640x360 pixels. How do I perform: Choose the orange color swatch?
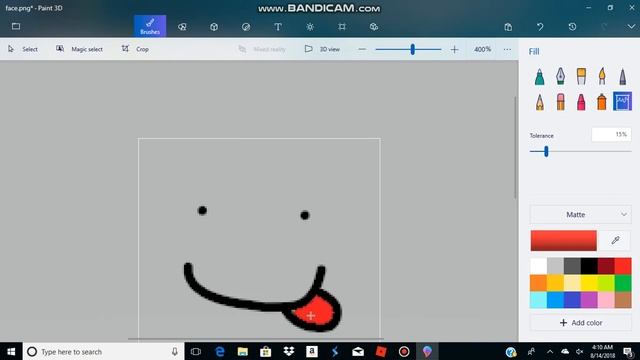(x=538, y=283)
